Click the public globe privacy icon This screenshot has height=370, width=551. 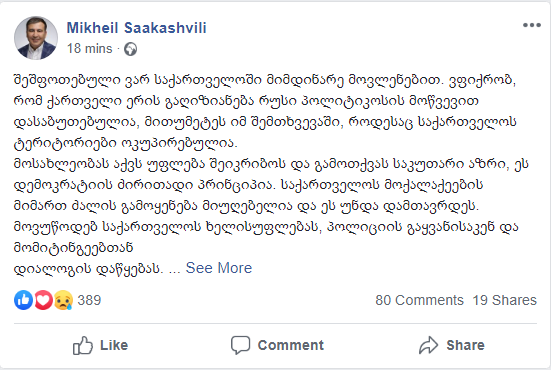131,49
